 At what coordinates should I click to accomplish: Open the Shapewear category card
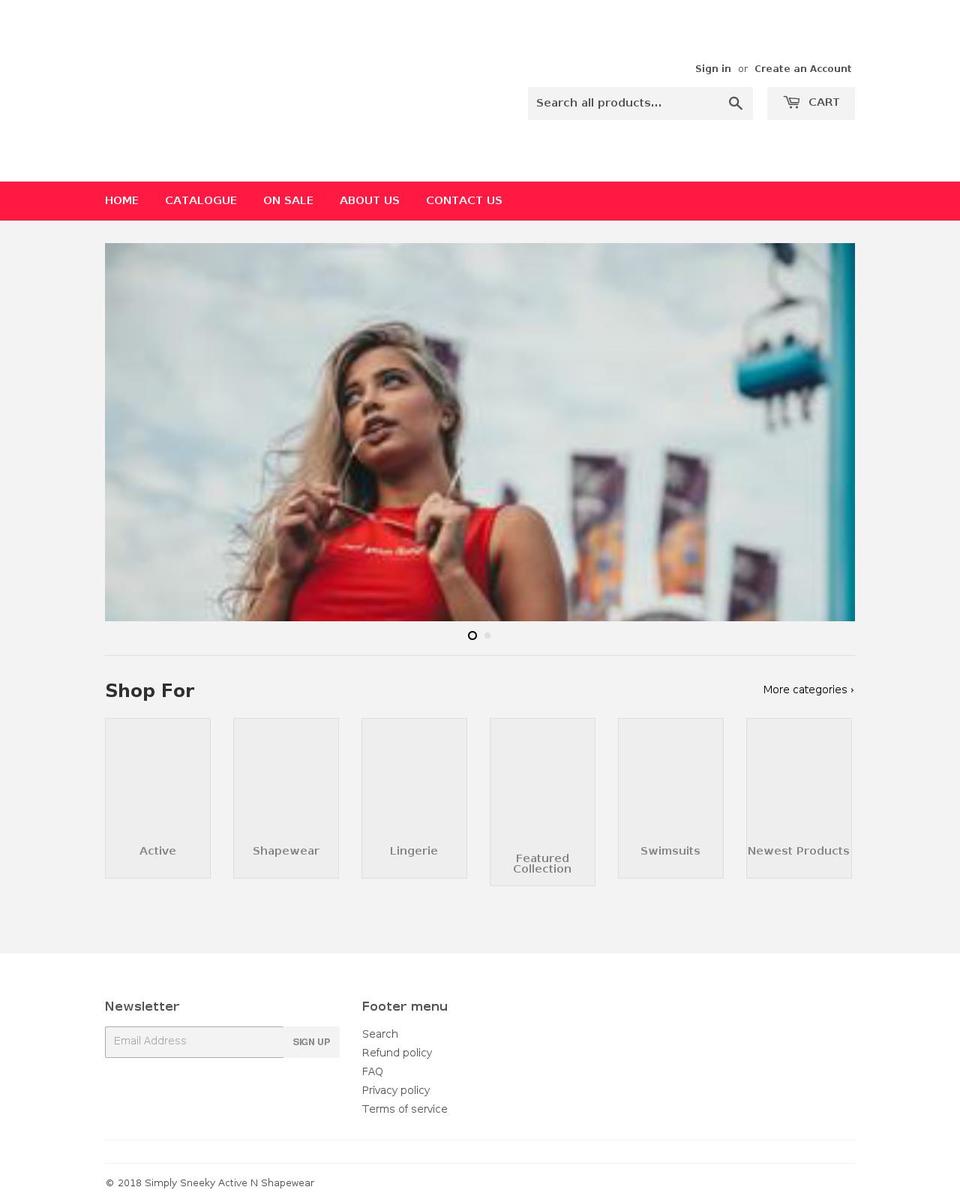coord(286,798)
